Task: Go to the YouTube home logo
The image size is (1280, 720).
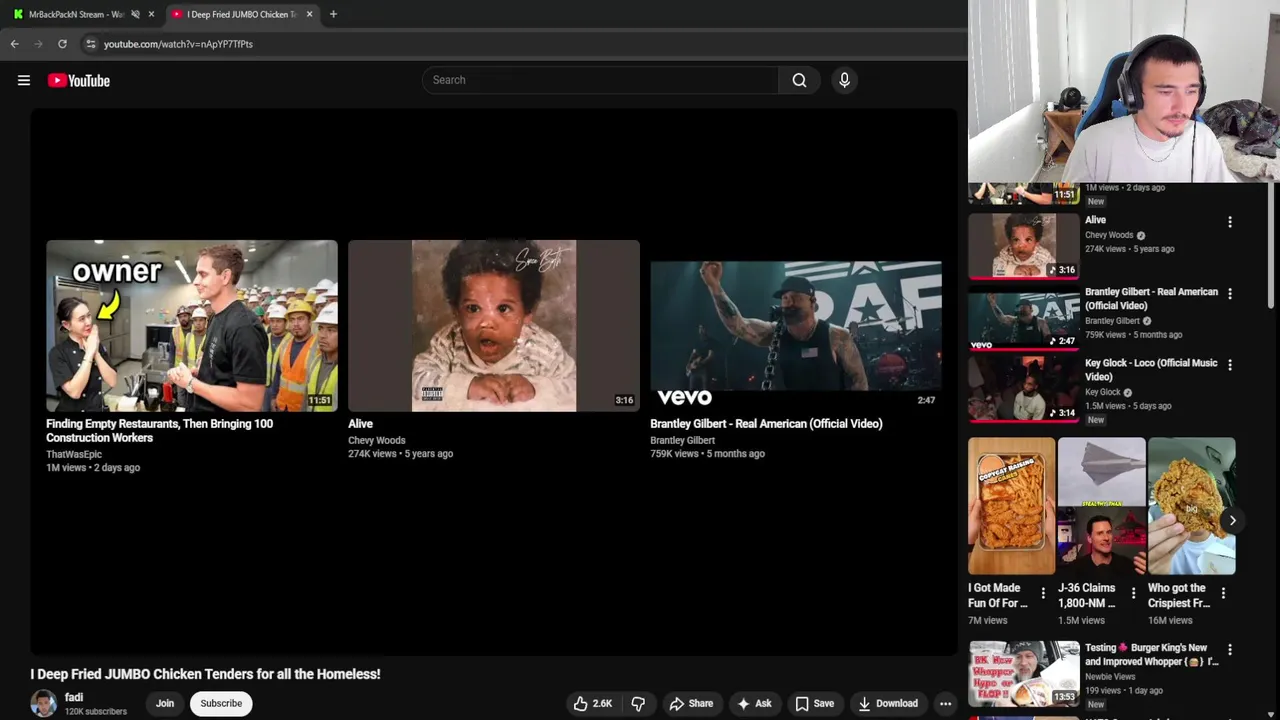Action: click(79, 81)
